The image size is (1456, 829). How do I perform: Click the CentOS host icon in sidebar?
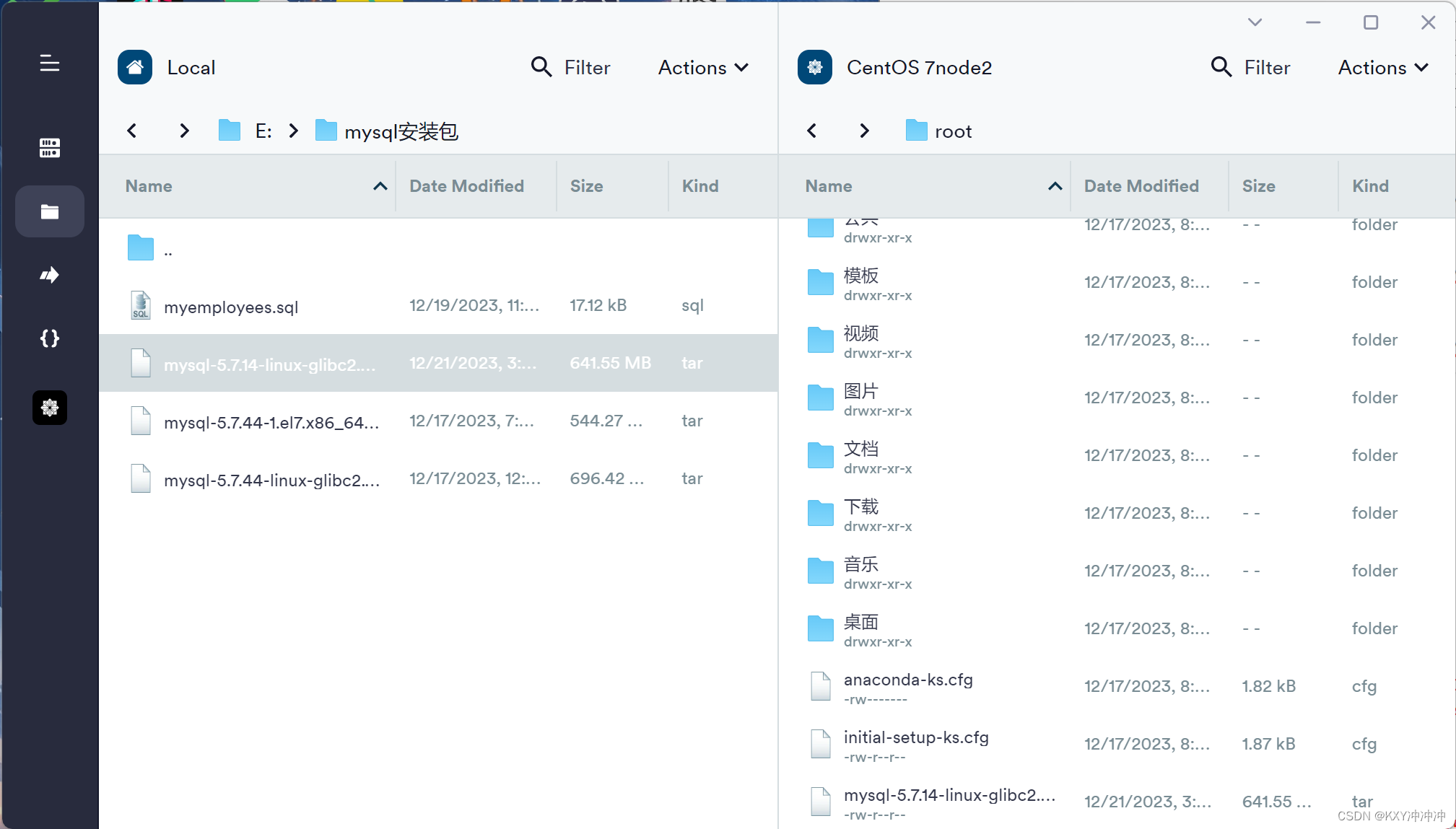pyautogui.click(x=49, y=408)
